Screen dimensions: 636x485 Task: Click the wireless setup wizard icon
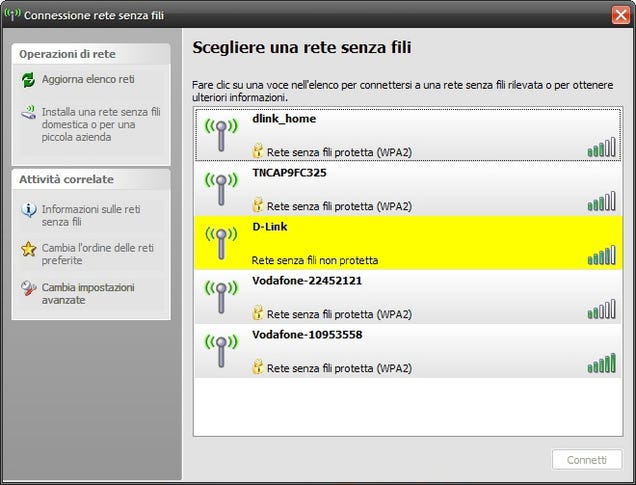28,112
